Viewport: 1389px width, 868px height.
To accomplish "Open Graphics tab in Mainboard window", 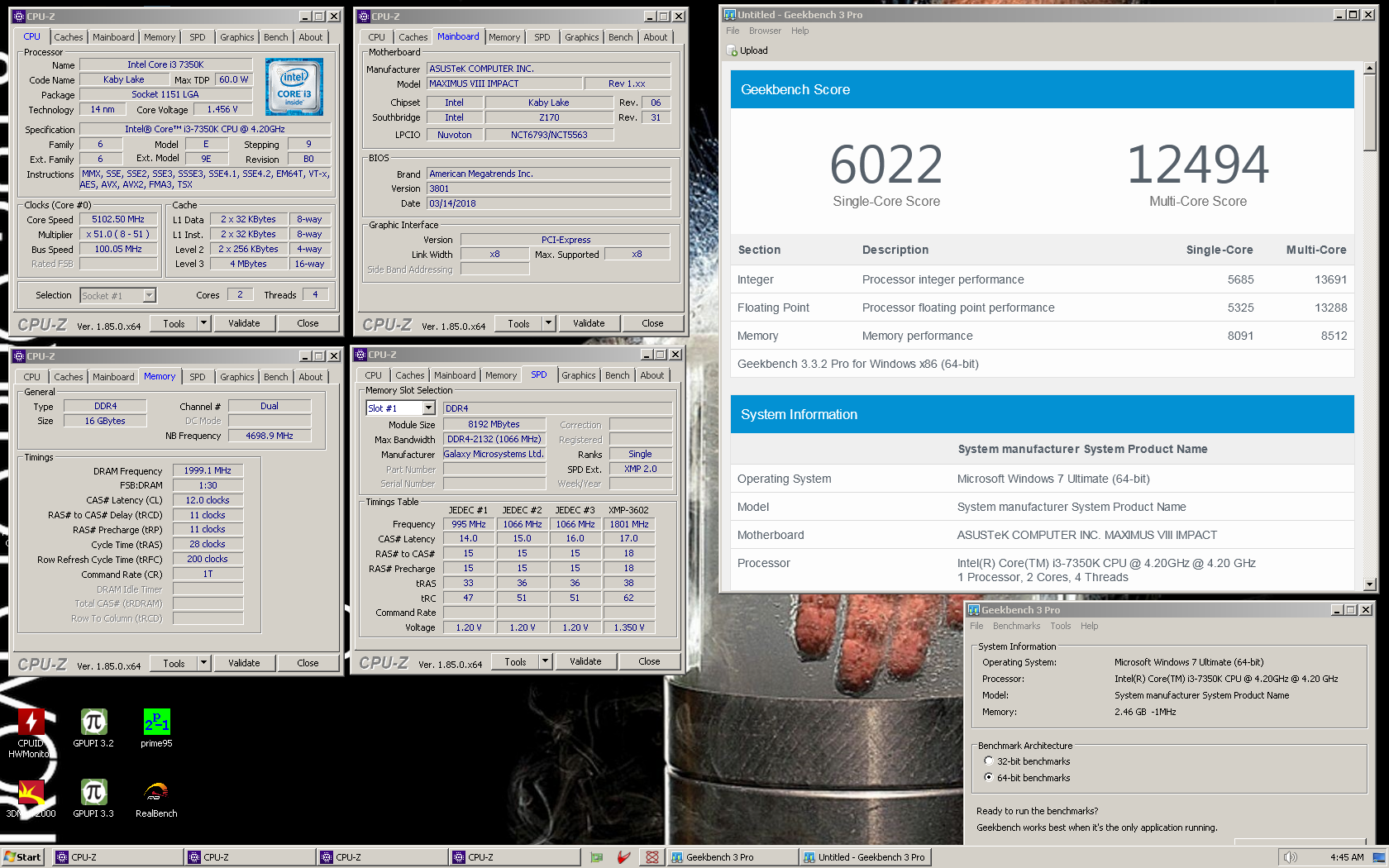I will coord(582,37).
